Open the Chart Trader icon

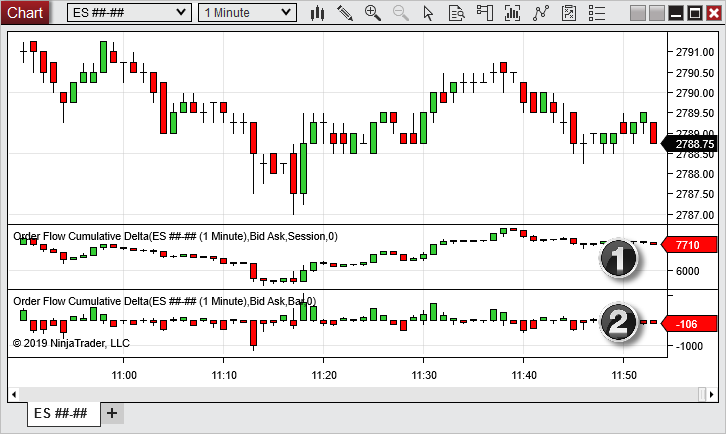[x=485, y=13]
